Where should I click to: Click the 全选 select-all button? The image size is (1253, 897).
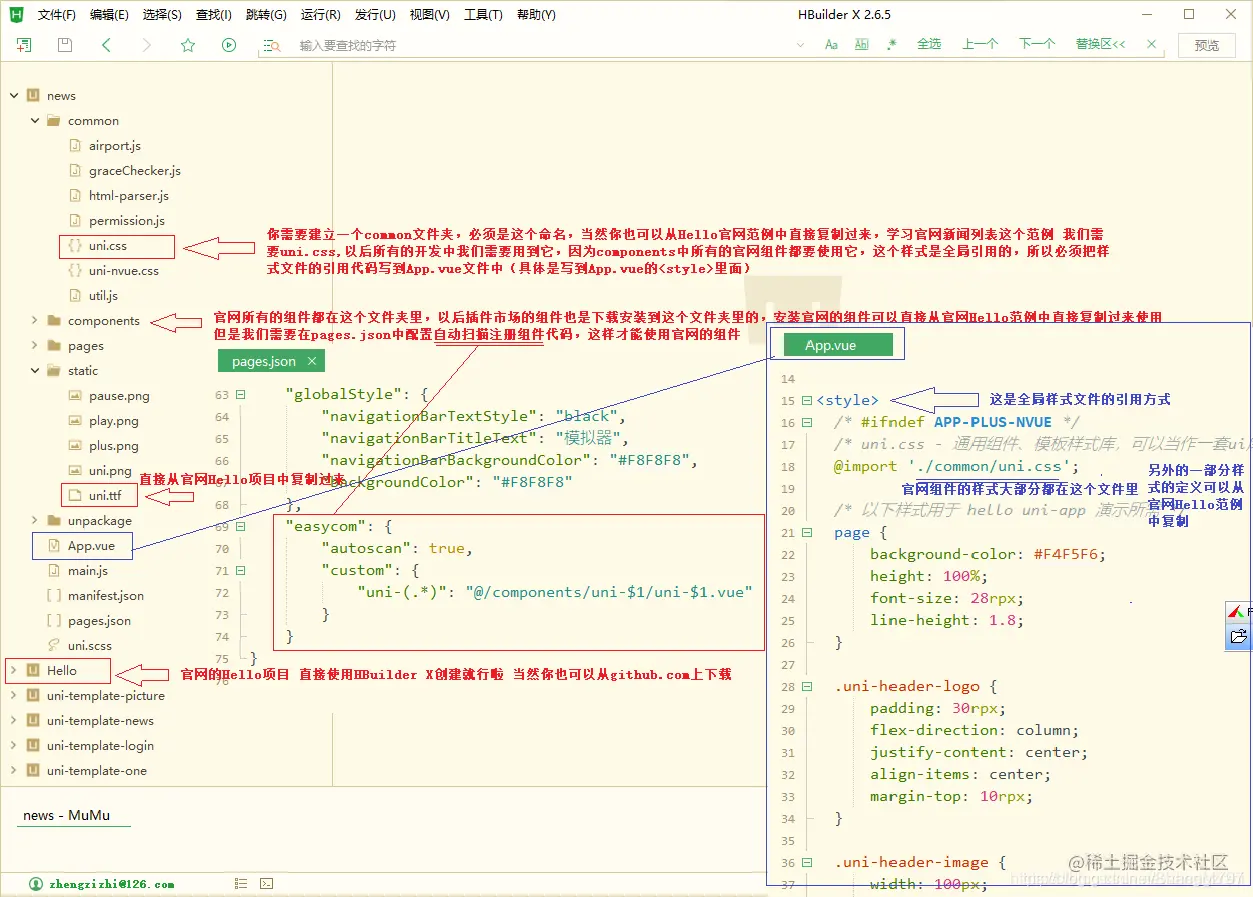click(929, 44)
